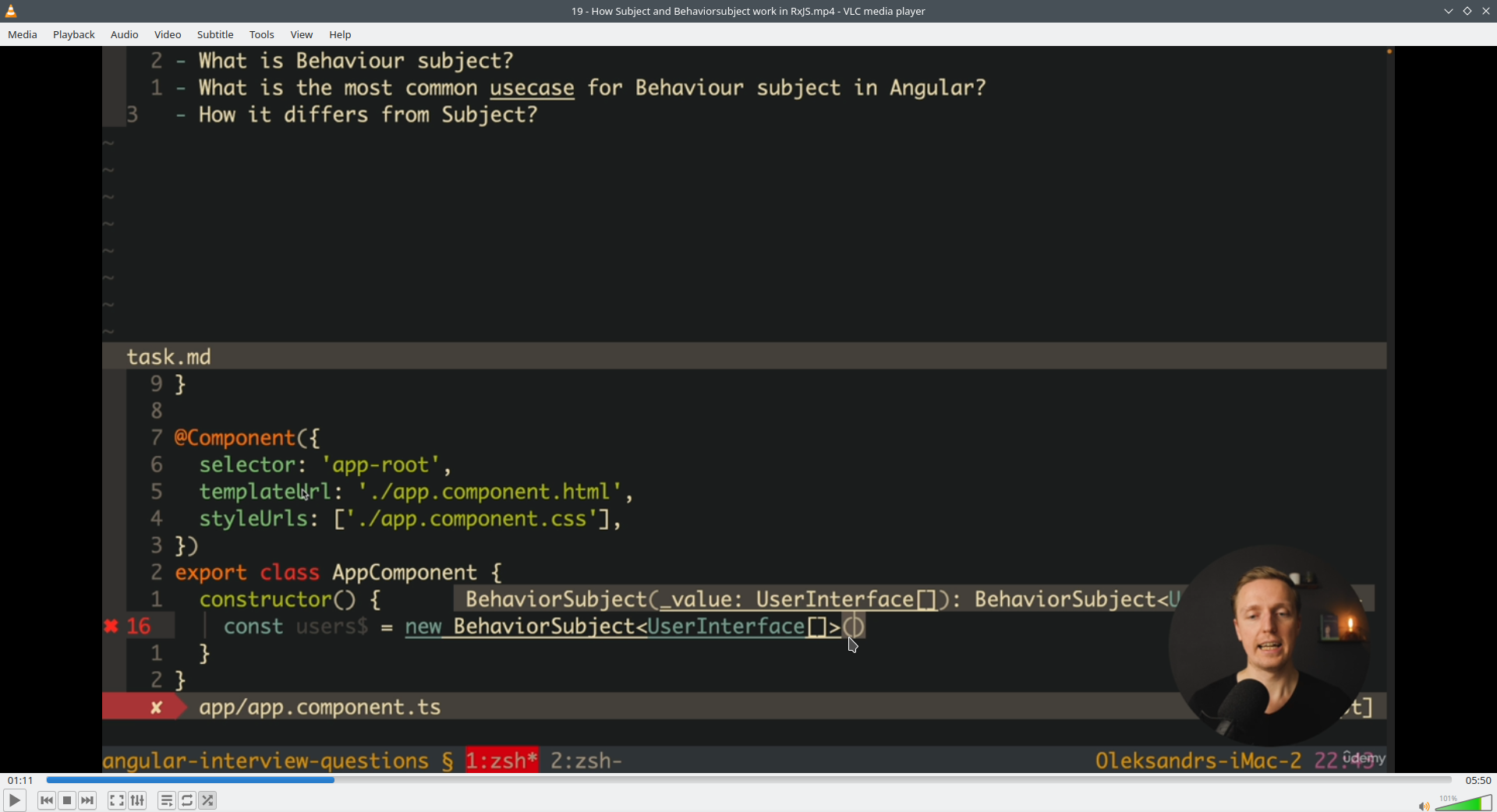Click the total duration 05:50 label
The height and width of the screenshot is (812, 1497).
pos(1478,780)
